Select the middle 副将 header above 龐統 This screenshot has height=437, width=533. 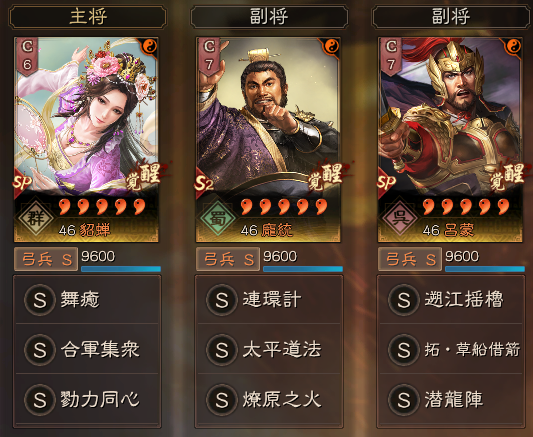coord(269,17)
